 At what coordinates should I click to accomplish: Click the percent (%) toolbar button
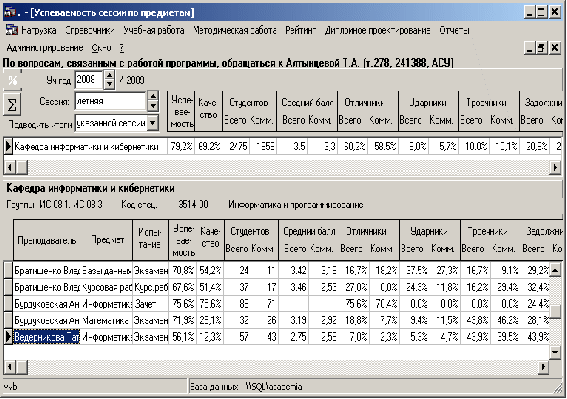pyautogui.click(x=13, y=80)
